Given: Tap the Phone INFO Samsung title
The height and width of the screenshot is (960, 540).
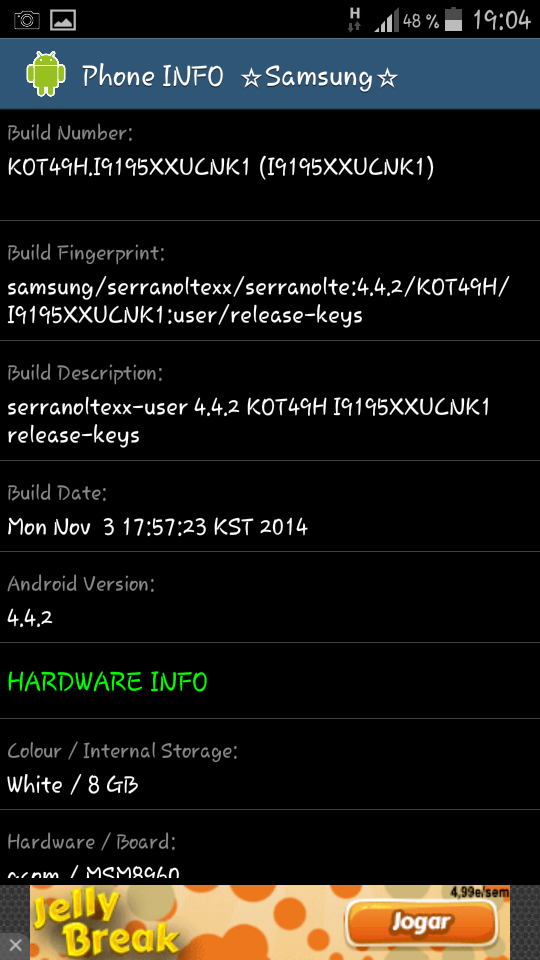Looking at the screenshot, I should pos(239,77).
